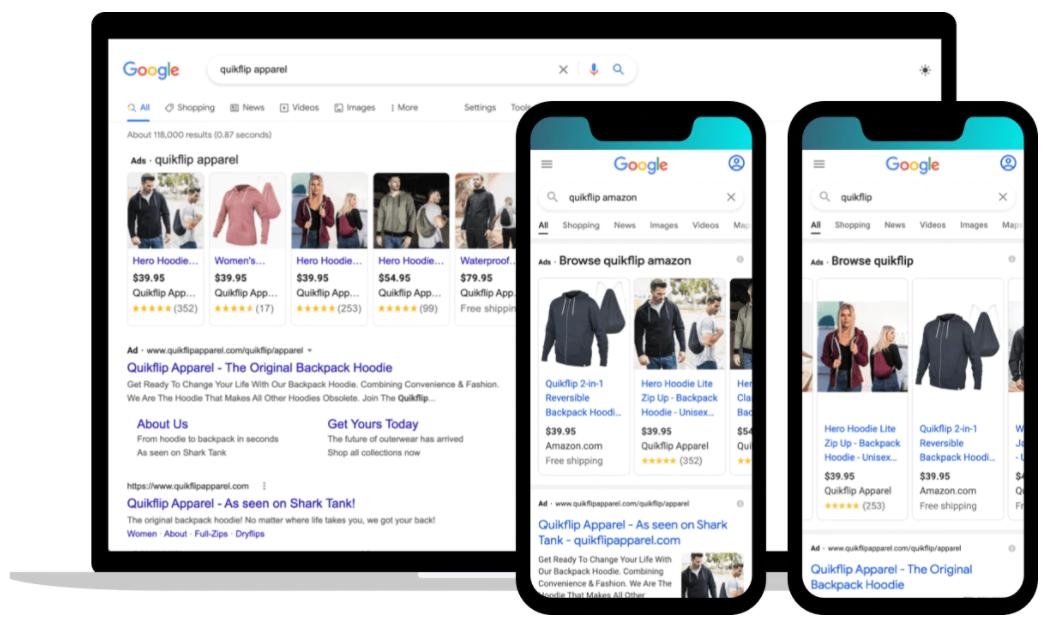Expand the ad URL dropdown arrow on the laptop

point(310,350)
